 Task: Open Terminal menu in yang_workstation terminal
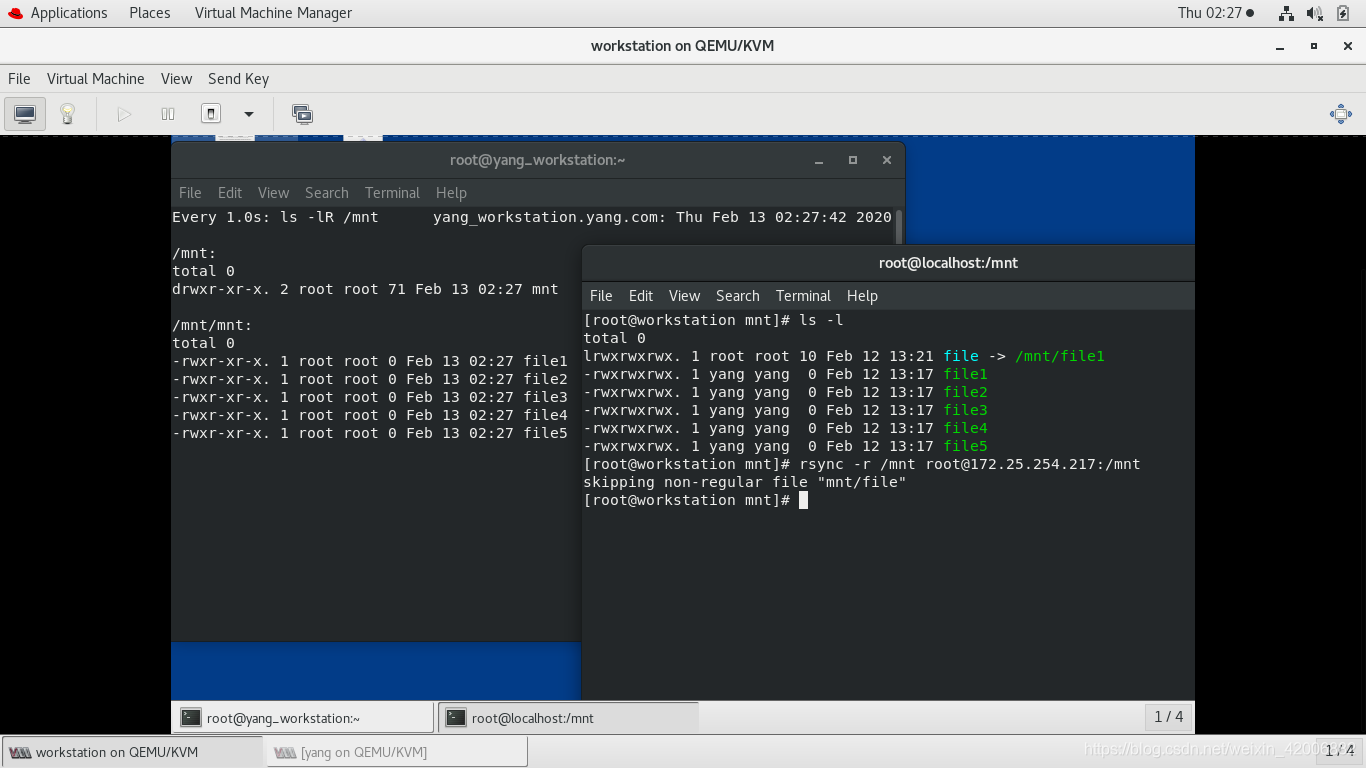392,193
